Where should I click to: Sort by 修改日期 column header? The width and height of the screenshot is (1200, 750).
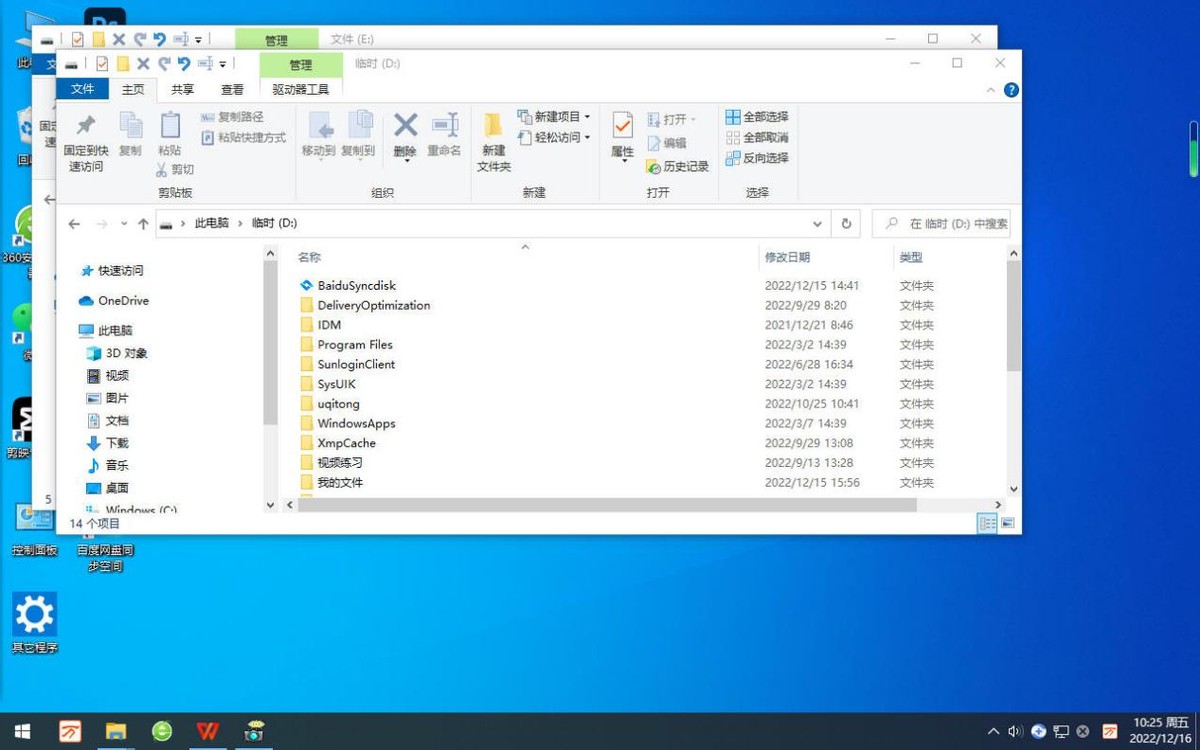tap(788, 258)
